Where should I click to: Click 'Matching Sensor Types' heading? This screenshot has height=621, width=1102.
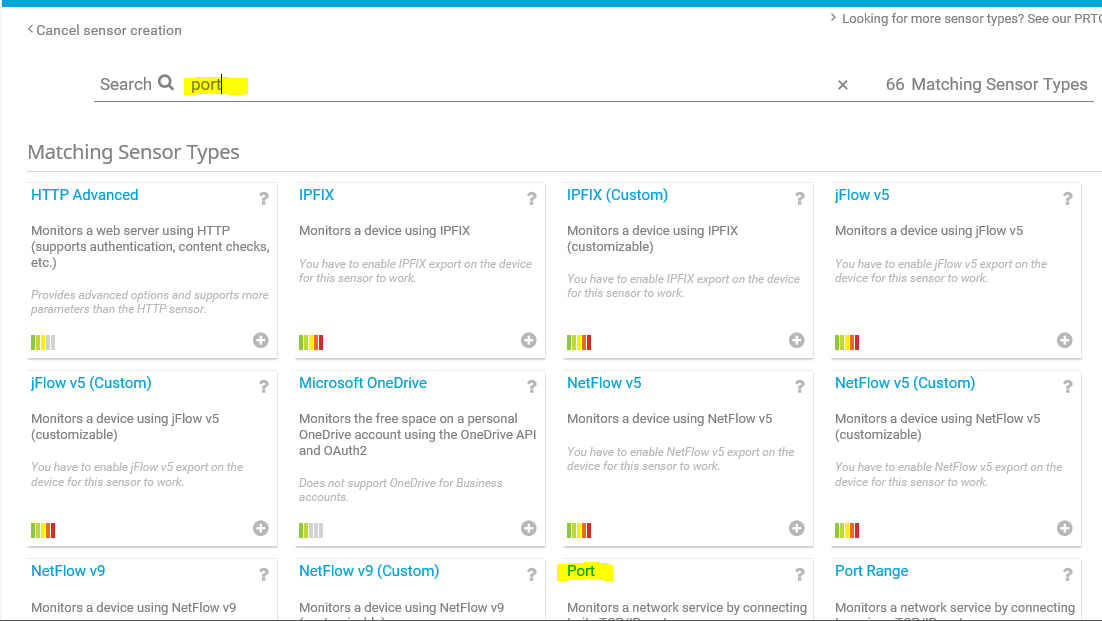134,152
